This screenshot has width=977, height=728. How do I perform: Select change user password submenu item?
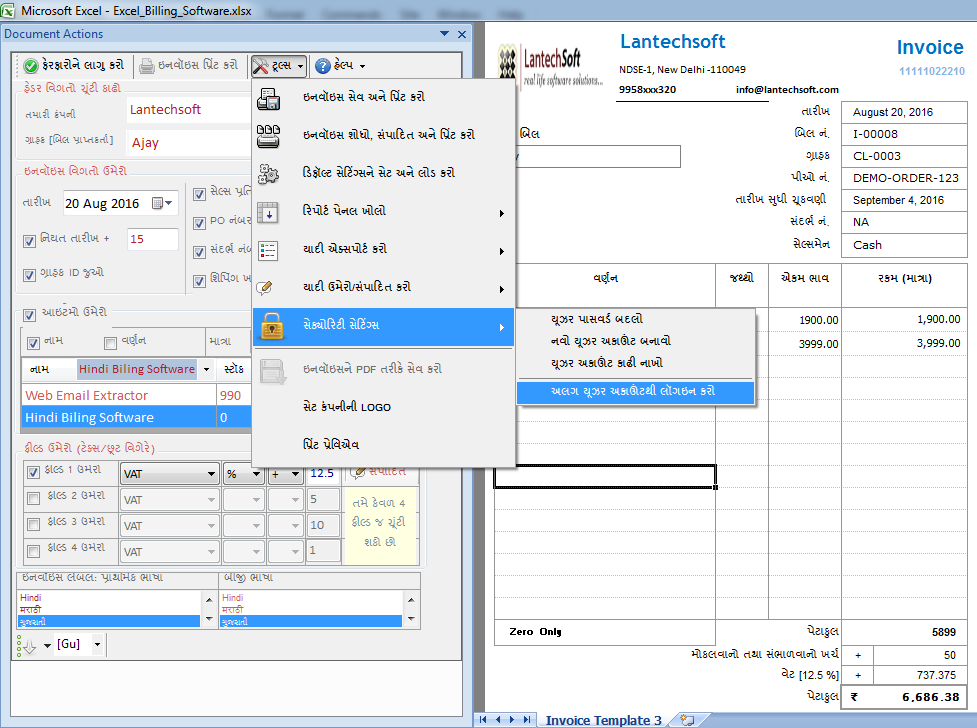coord(635,319)
